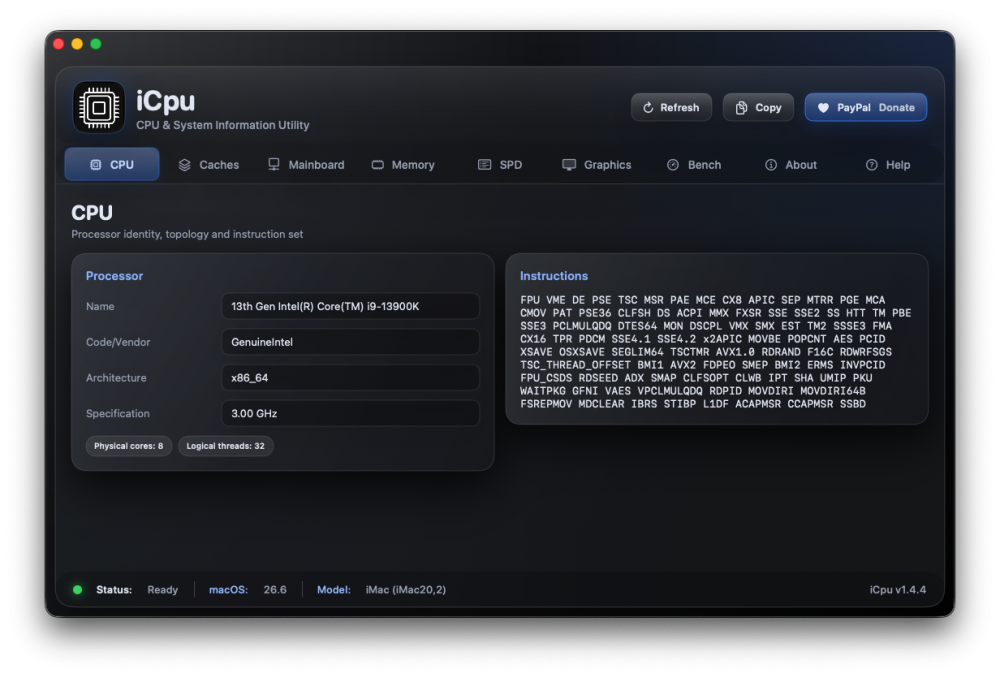Click the CPU section heading

click(92, 213)
